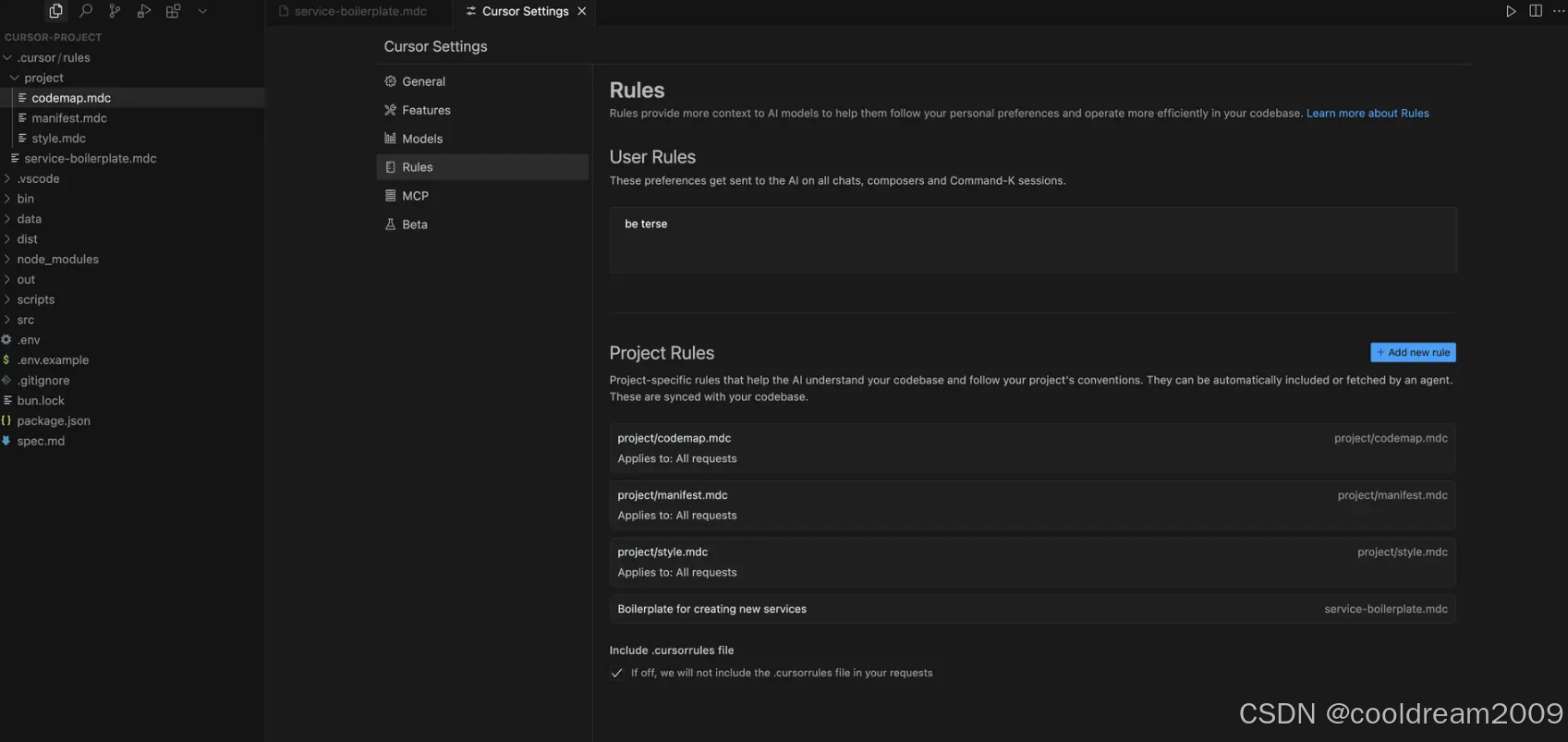Click the .gitignore diamond file icon
Image resolution: width=1568 pixels, height=742 pixels.
pyautogui.click(x=6, y=381)
